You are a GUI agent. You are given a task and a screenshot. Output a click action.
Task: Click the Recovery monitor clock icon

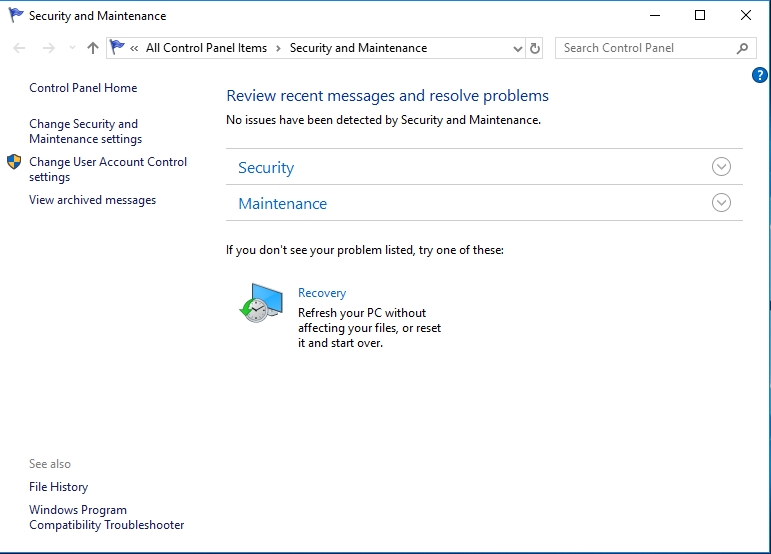[x=261, y=303]
